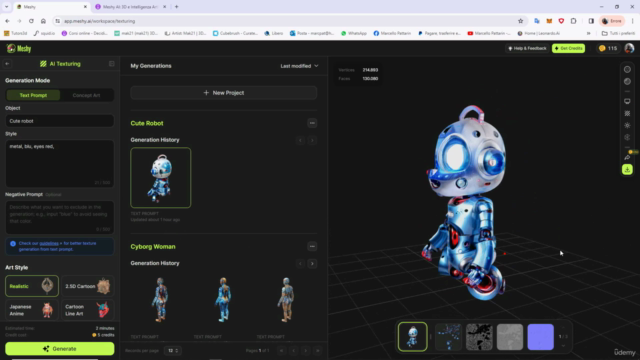Screen dimensions: 640x360
Task: Select the second sphere shading mode in the viewport toolbar
Action: (x=627, y=82)
